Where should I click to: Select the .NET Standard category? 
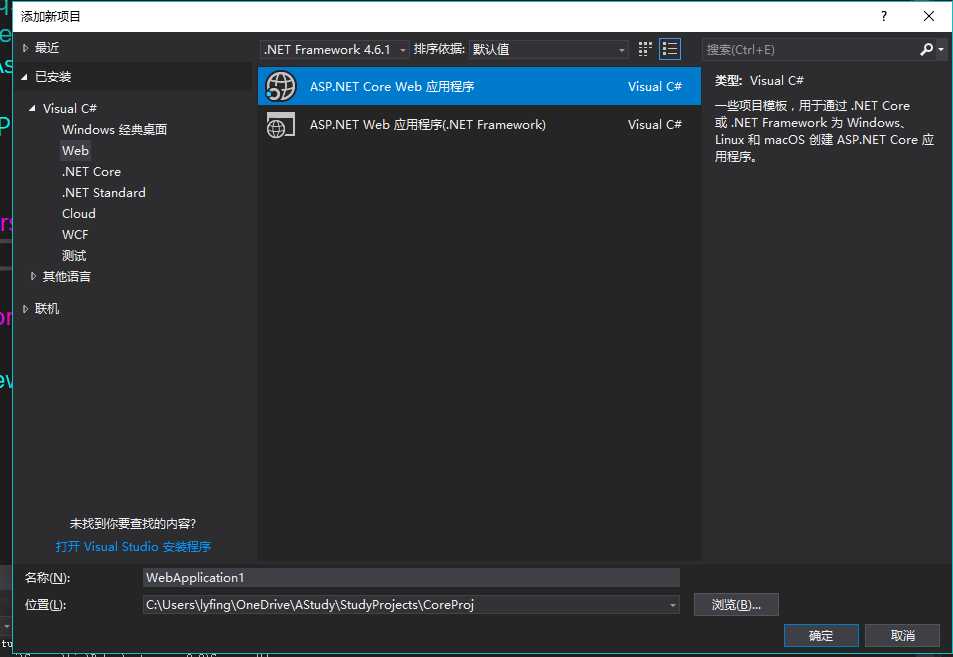(x=104, y=193)
